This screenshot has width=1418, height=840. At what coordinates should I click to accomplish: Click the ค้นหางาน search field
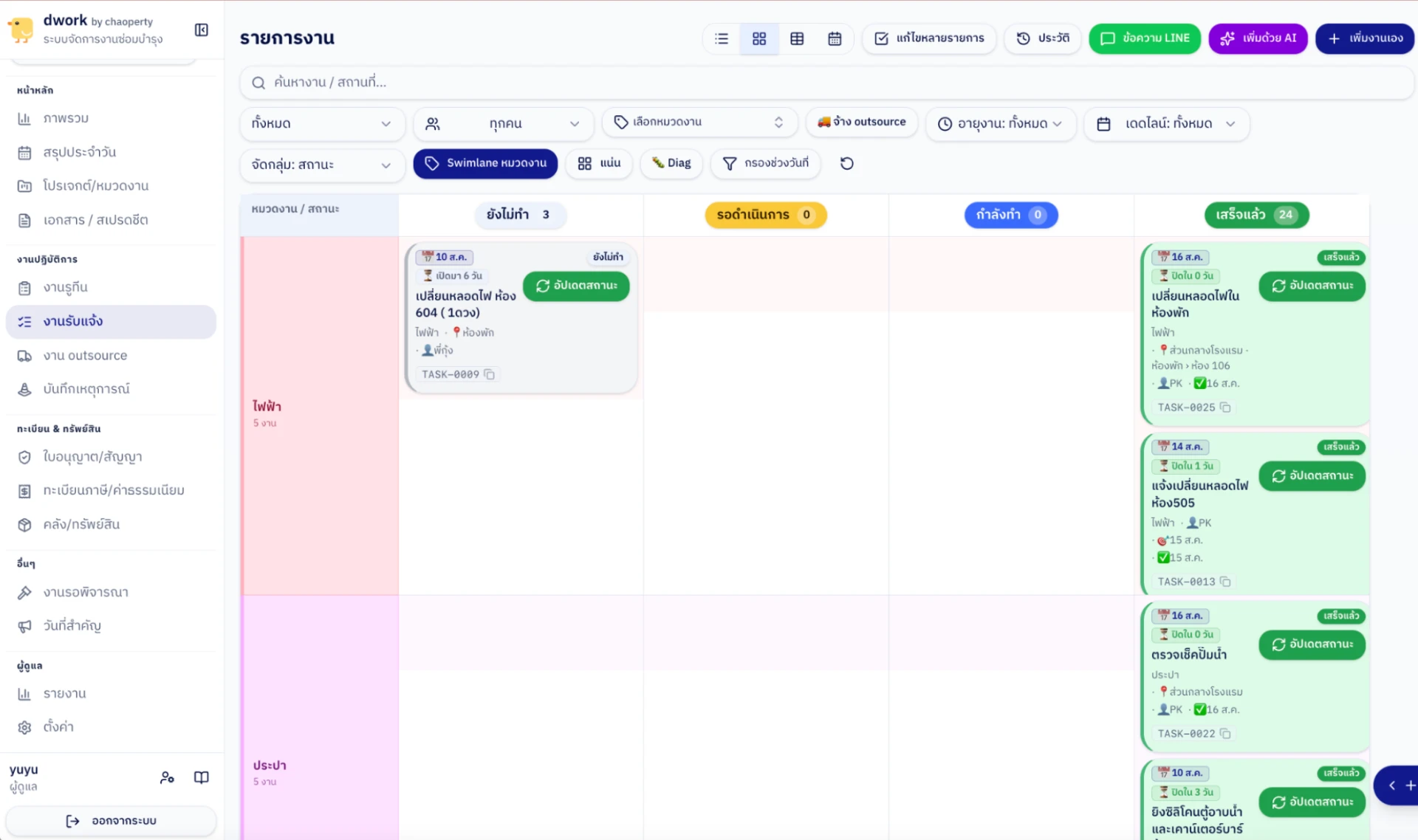pyautogui.click(x=826, y=82)
